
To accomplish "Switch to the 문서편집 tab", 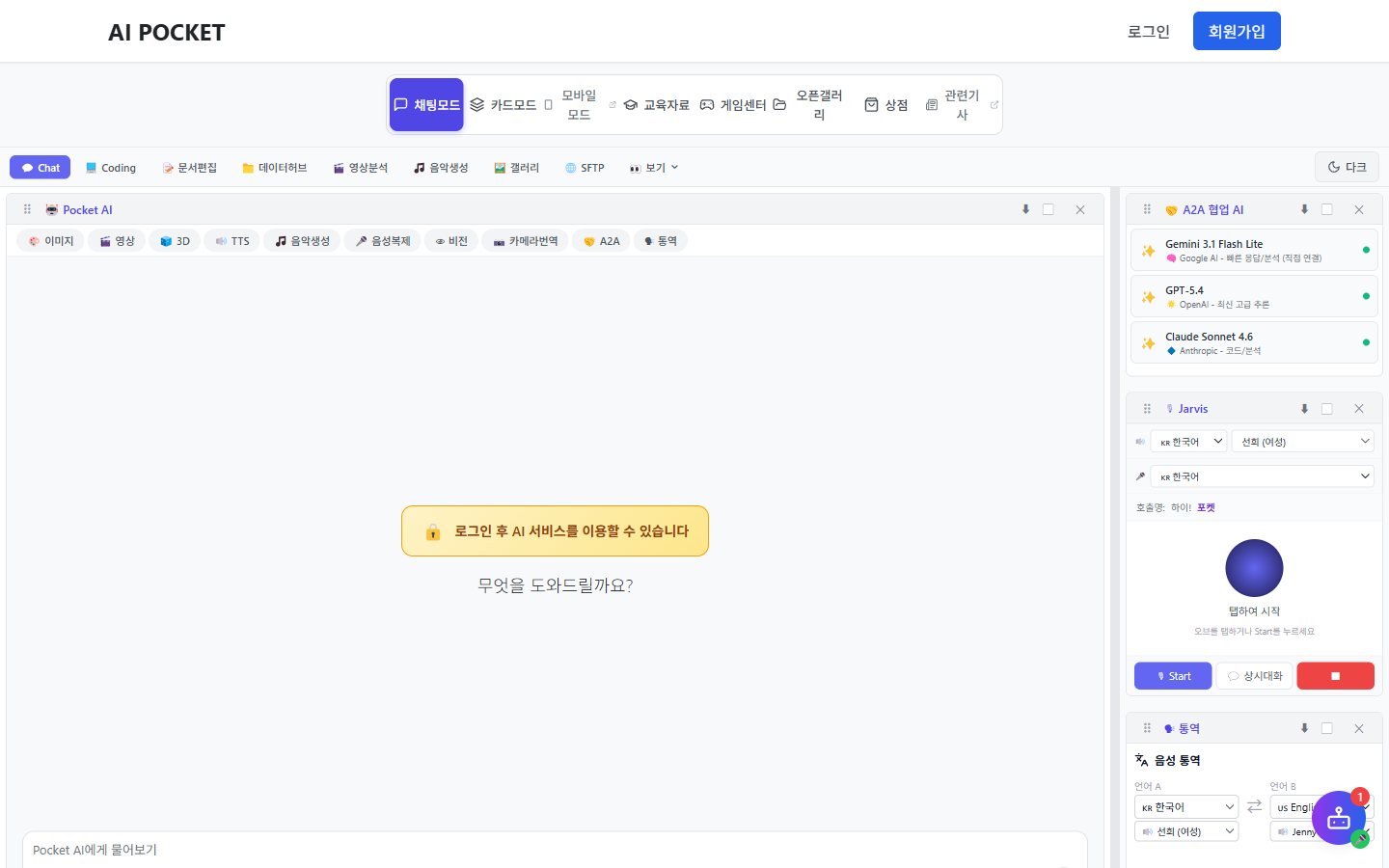I will [190, 168].
